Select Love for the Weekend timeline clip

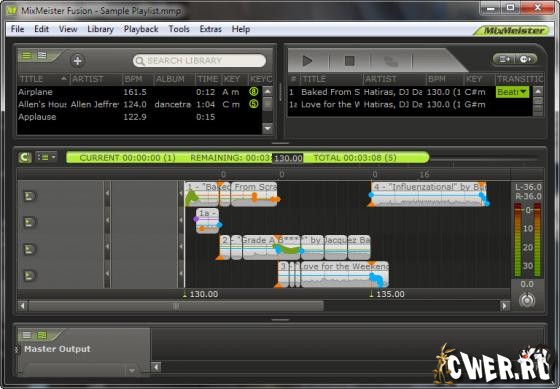coord(333,274)
